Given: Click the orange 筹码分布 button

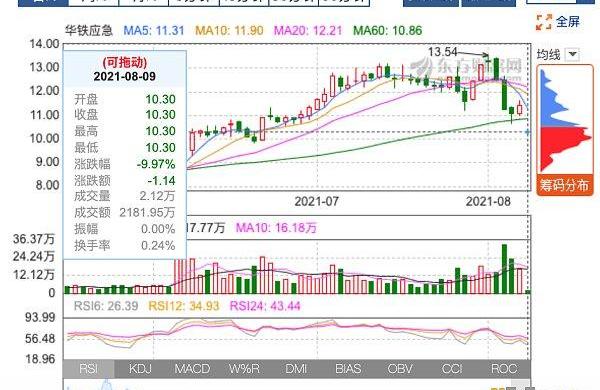Looking at the screenshot, I should 565,186.
